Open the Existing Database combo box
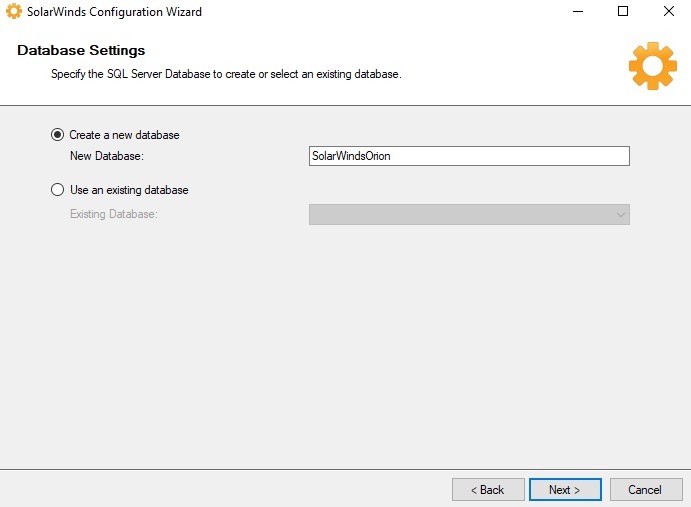This screenshot has width=691, height=507. [x=460, y=215]
